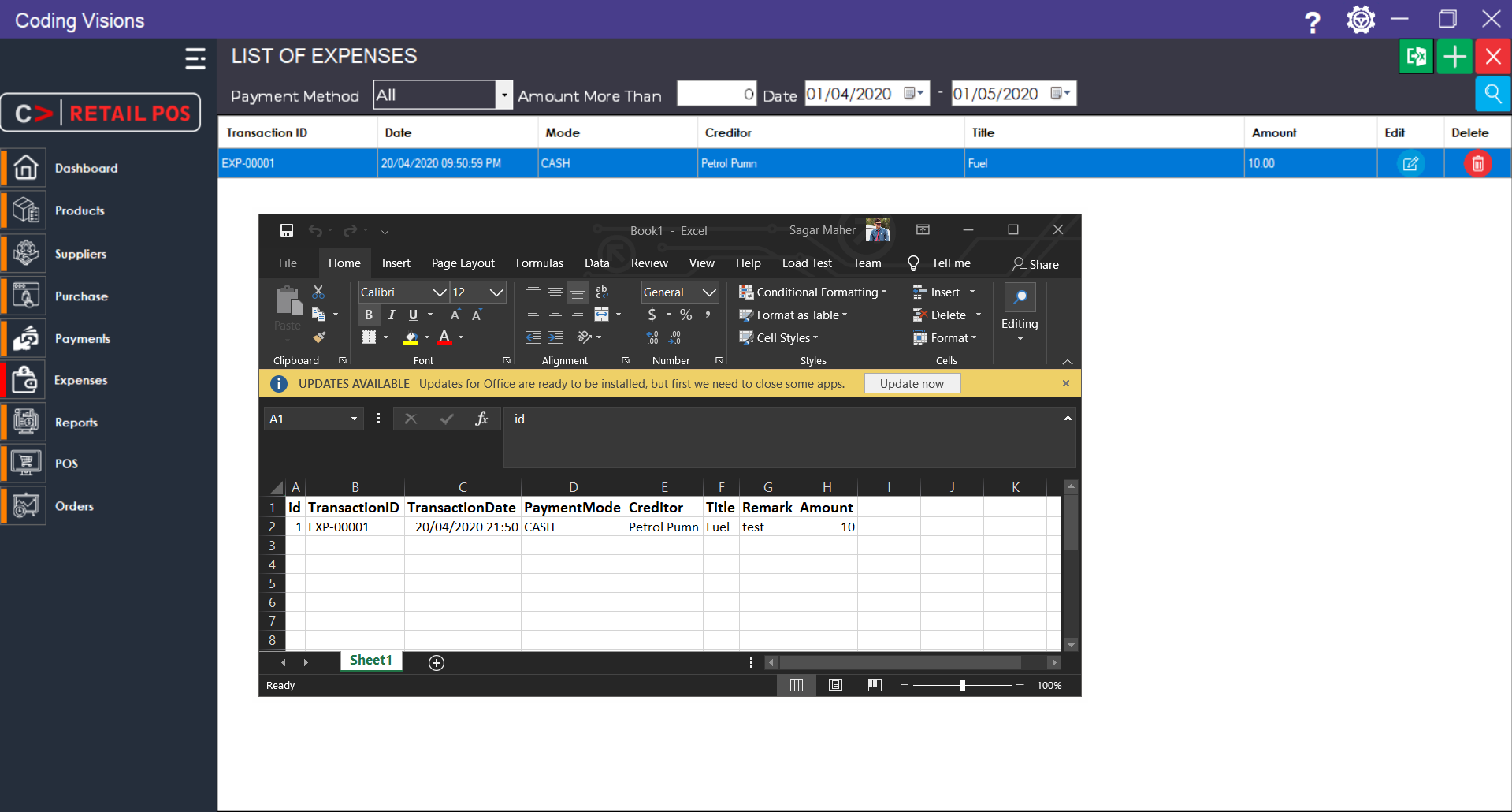Screen dimensions: 1512x812
Task: Switch to the Insert ribbon tab
Action: point(396,263)
